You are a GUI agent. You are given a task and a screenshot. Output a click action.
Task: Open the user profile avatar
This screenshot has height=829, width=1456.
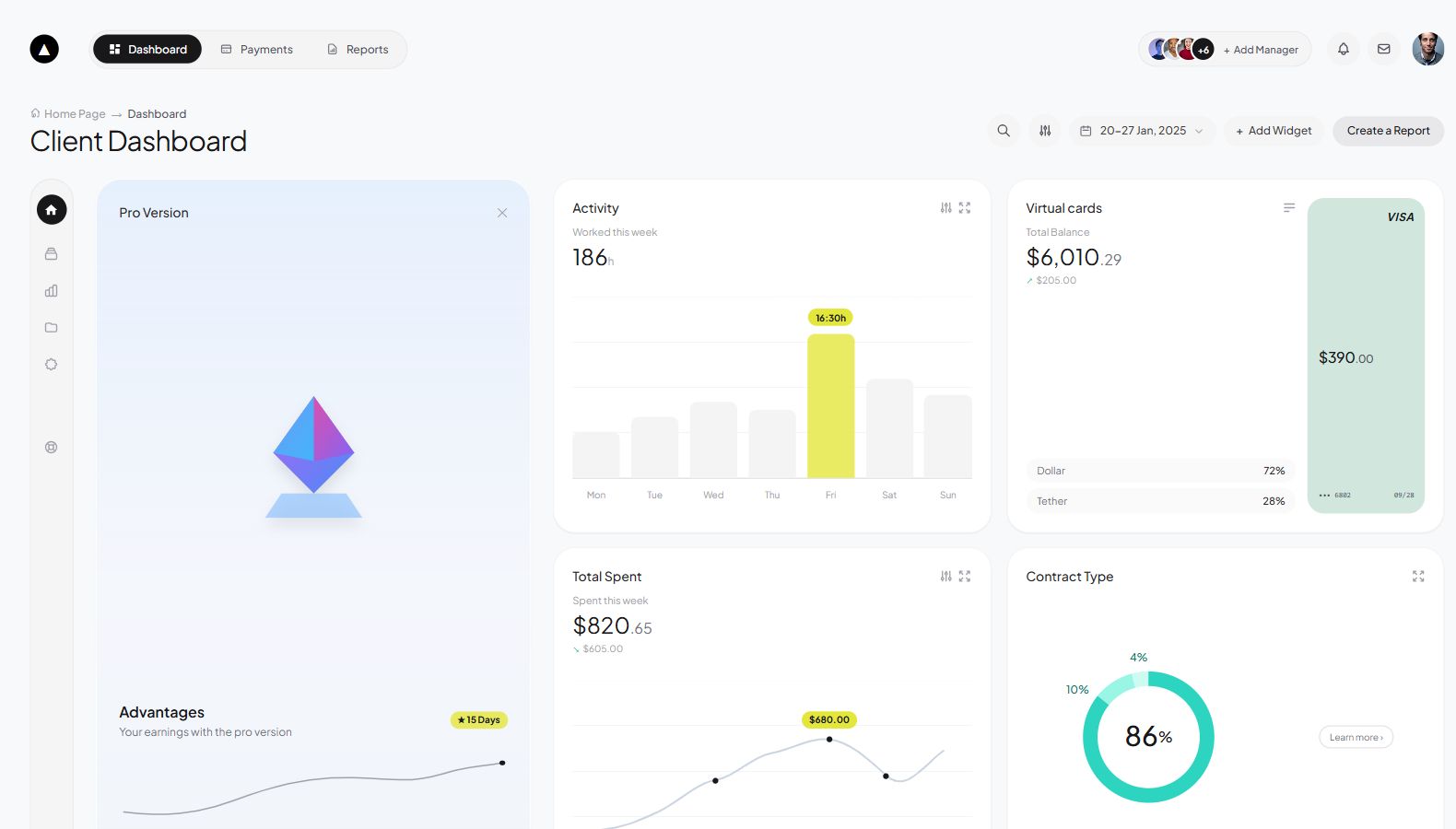(1428, 49)
